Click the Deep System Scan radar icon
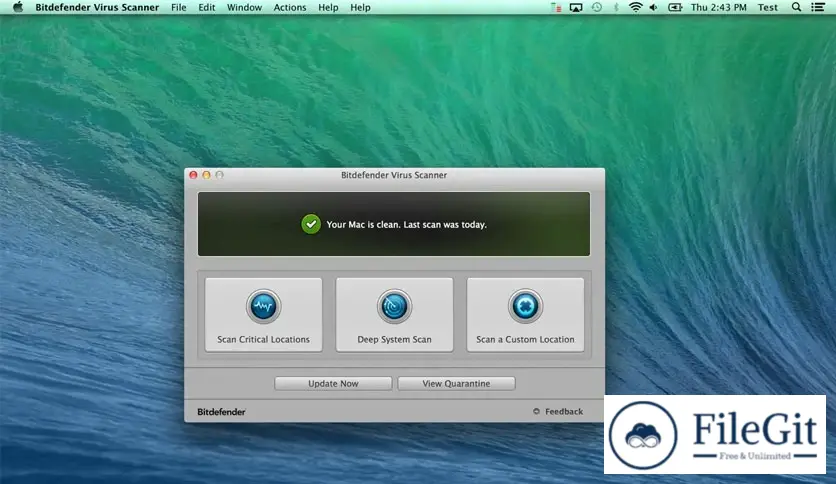This screenshot has height=484, width=836. pos(395,306)
